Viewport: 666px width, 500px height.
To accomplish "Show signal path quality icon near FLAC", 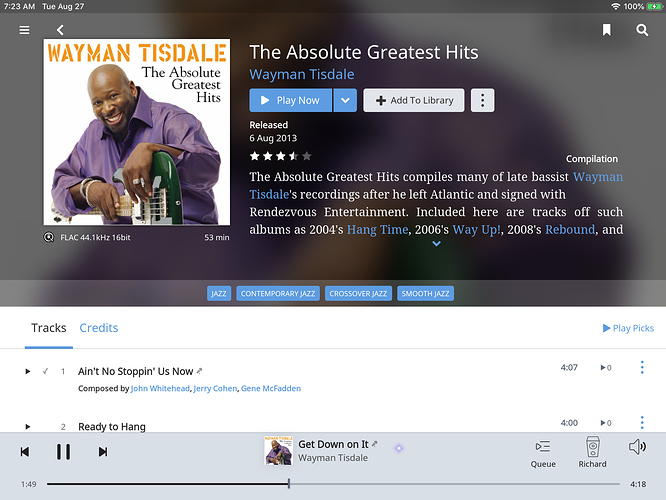I will click(x=49, y=237).
